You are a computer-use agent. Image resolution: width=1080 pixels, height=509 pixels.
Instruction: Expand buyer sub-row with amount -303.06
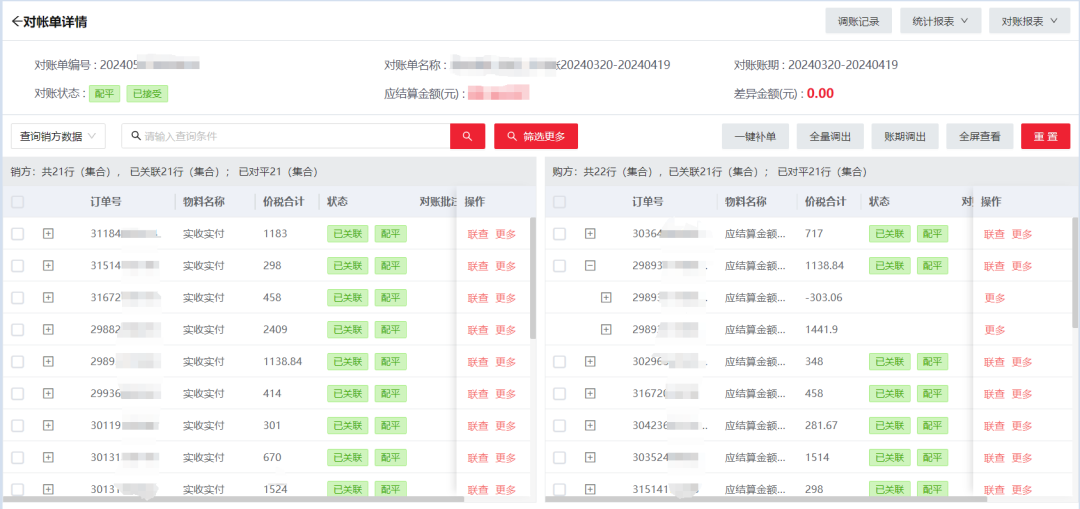[606, 298]
